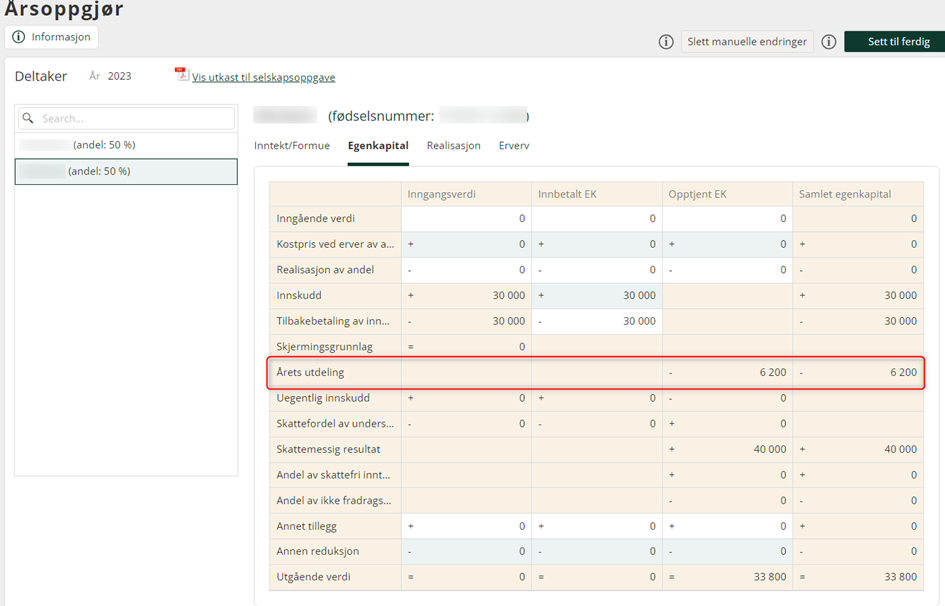Click Årets utdeling Opptjent EK 6 200
Screen dimensions: 945x606
point(727,372)
